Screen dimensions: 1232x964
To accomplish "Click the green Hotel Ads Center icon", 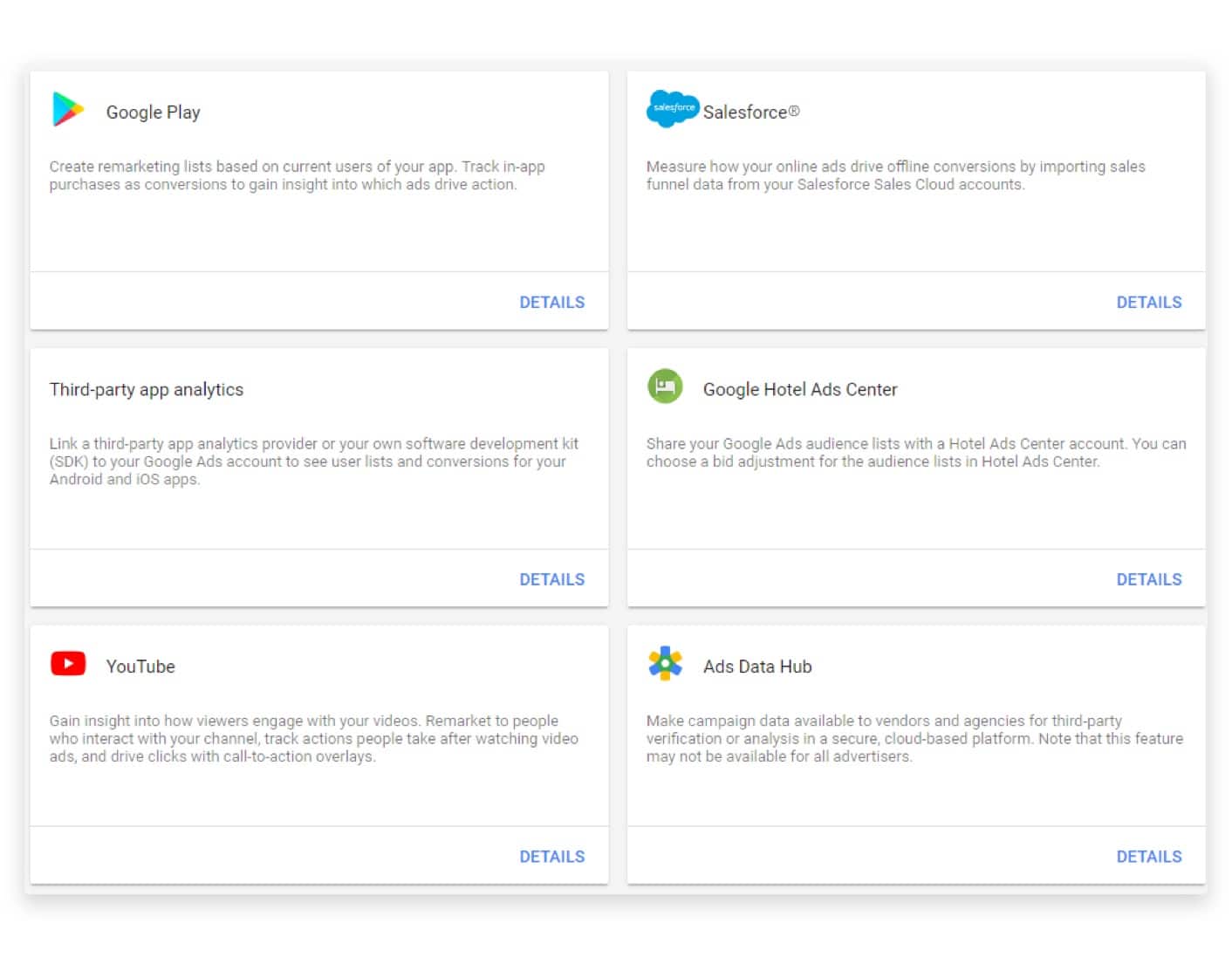I will click(665, 386).
